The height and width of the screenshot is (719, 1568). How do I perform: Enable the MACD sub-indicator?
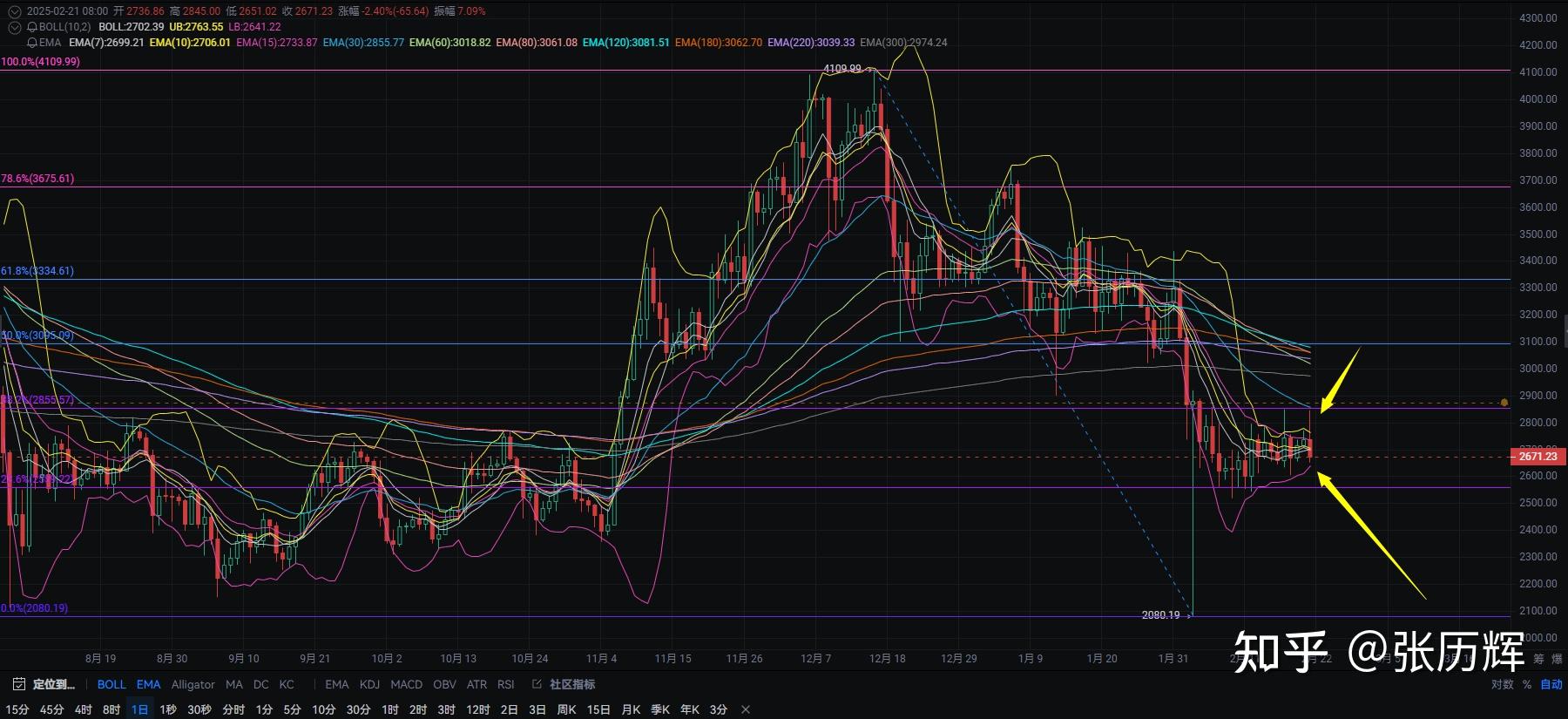coord(406,685)
